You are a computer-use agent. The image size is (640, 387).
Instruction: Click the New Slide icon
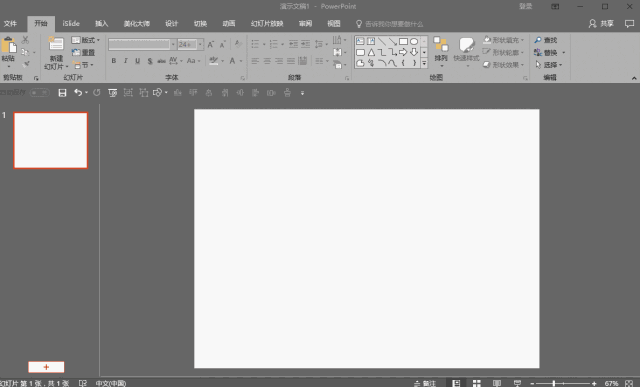(x=56, y=44)
